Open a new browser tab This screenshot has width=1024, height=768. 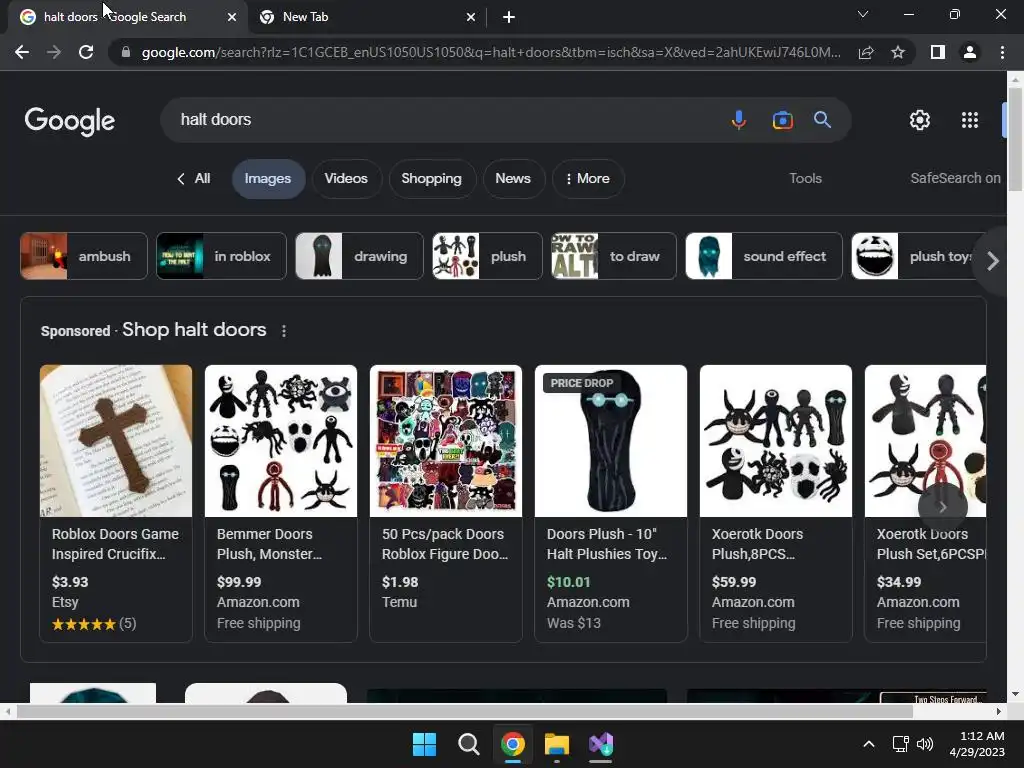tap(509, 17)
